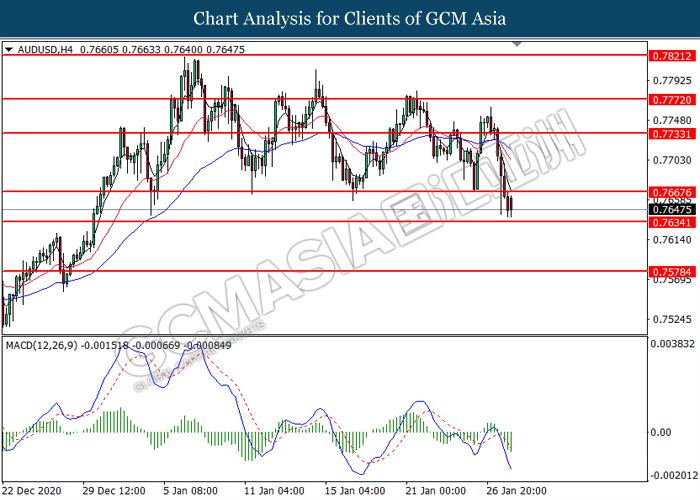Click the 22 Dec 2020 time label

point(32,491)
